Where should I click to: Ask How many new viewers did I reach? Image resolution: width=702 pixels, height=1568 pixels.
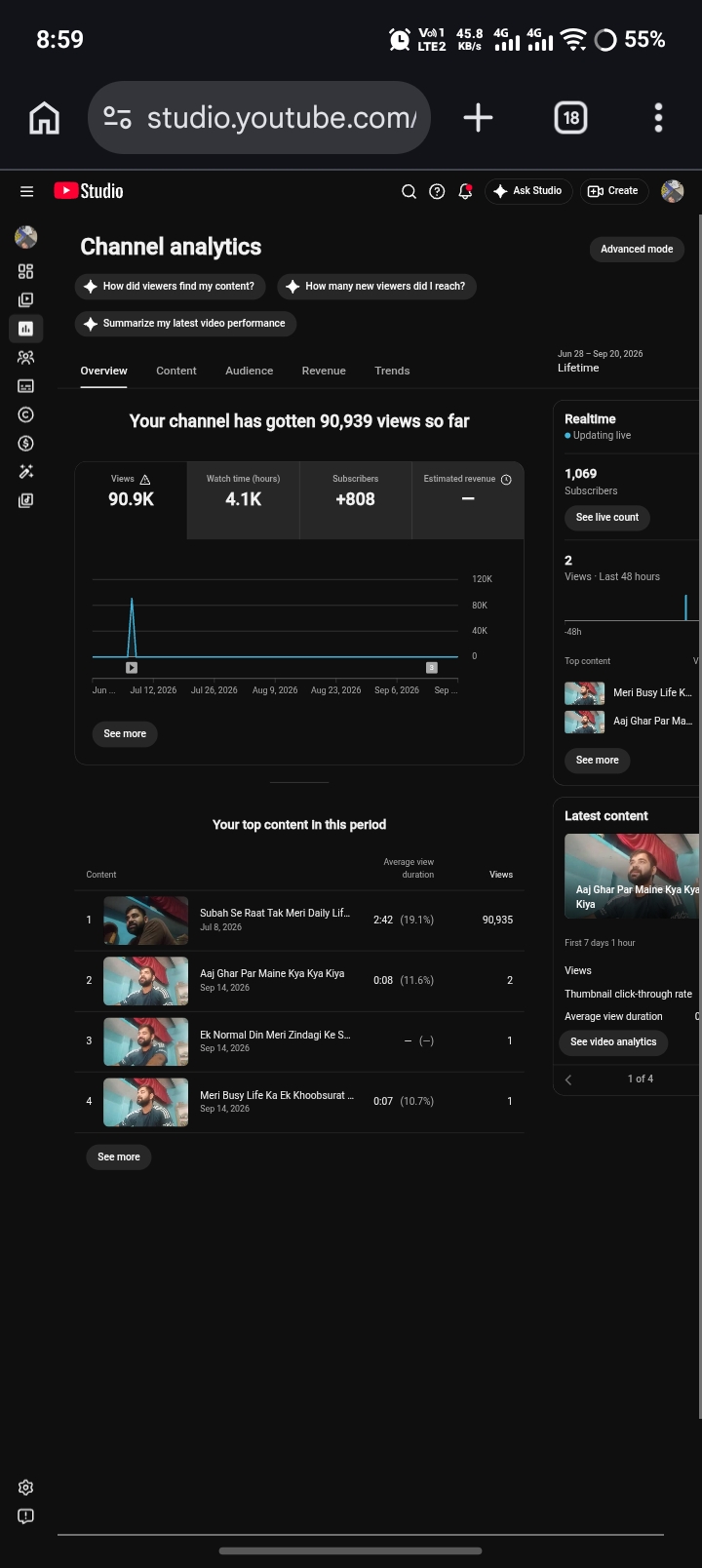[x=376, y=287]
